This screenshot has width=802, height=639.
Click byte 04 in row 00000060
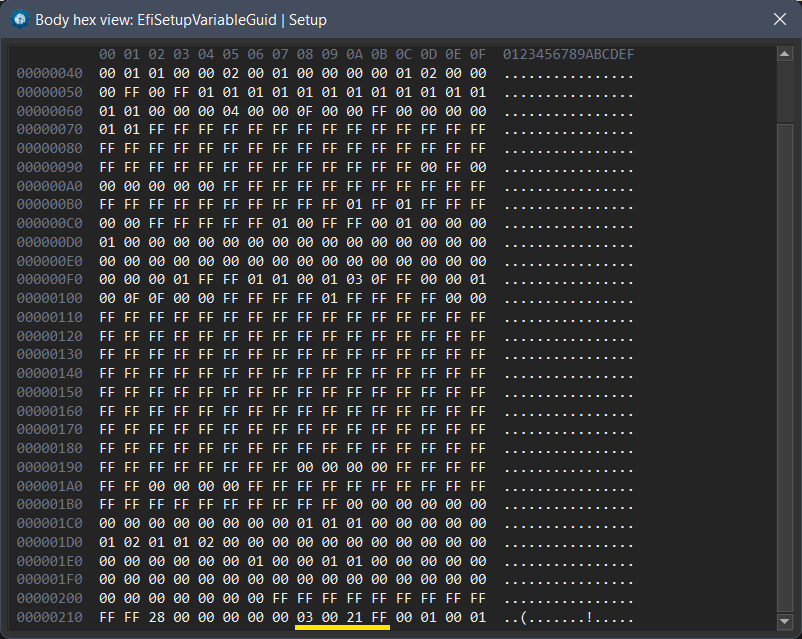(x=230, y=111)
